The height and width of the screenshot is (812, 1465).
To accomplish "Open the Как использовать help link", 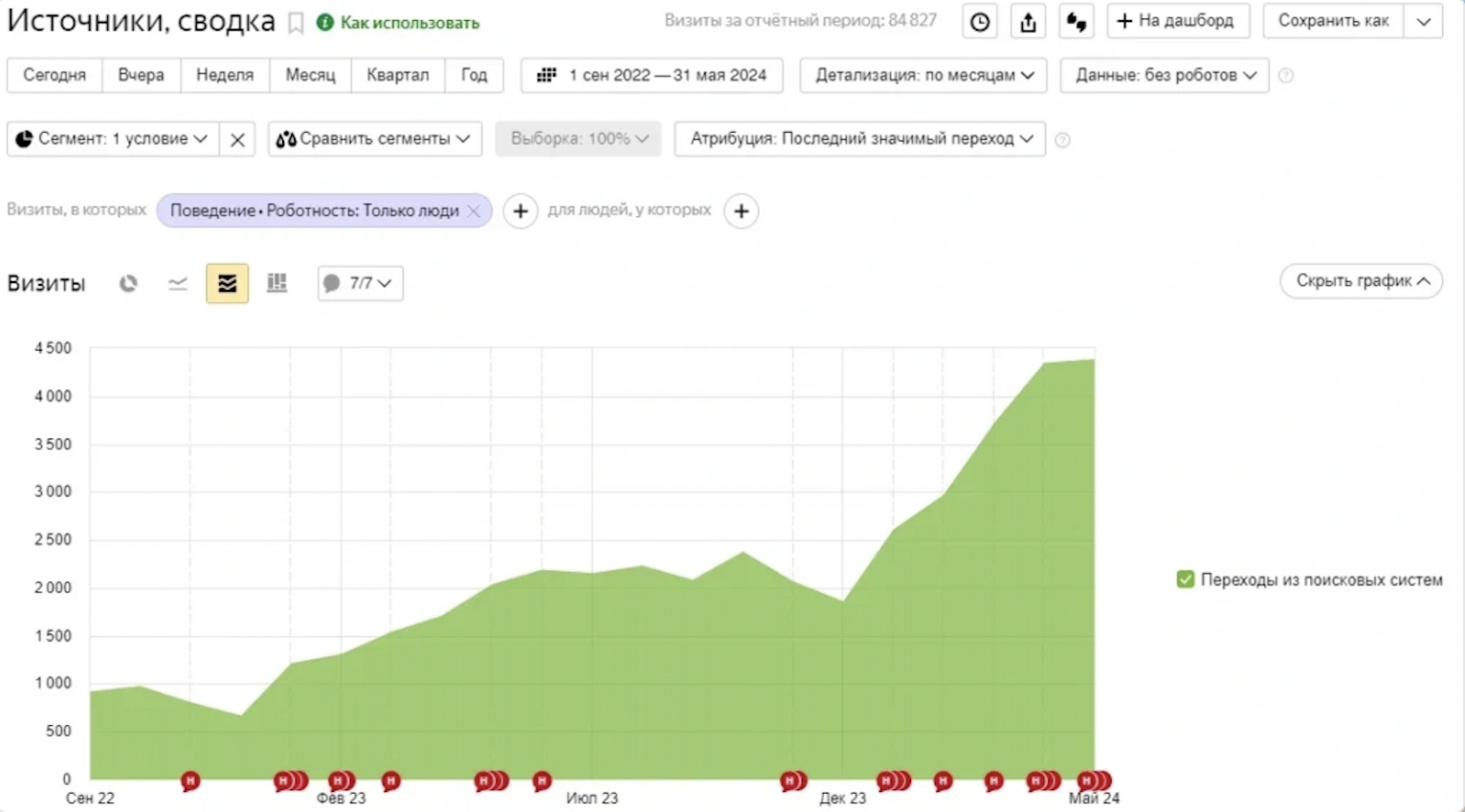I will (x=408, y=23).
